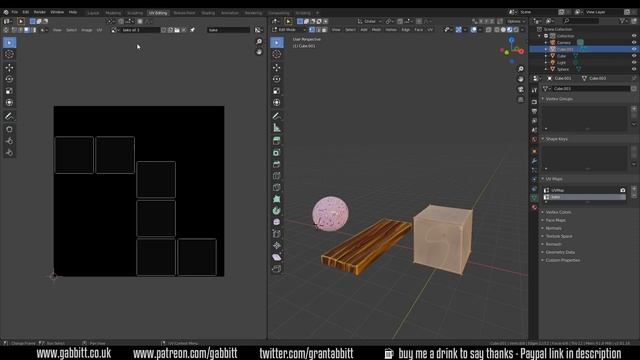Switch to the UV Editing workspace tab
This screenshot has width=640, height=360.
(158, 13)
